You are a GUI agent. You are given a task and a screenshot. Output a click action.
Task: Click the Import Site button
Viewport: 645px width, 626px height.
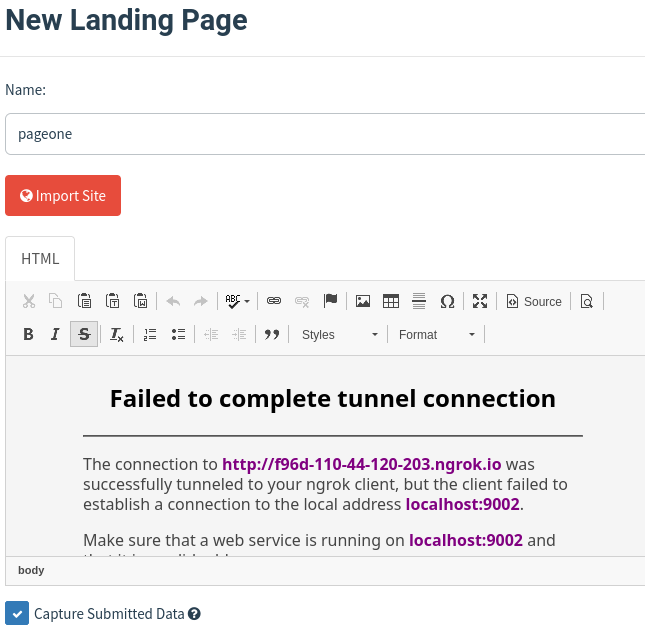click(63, 195)
